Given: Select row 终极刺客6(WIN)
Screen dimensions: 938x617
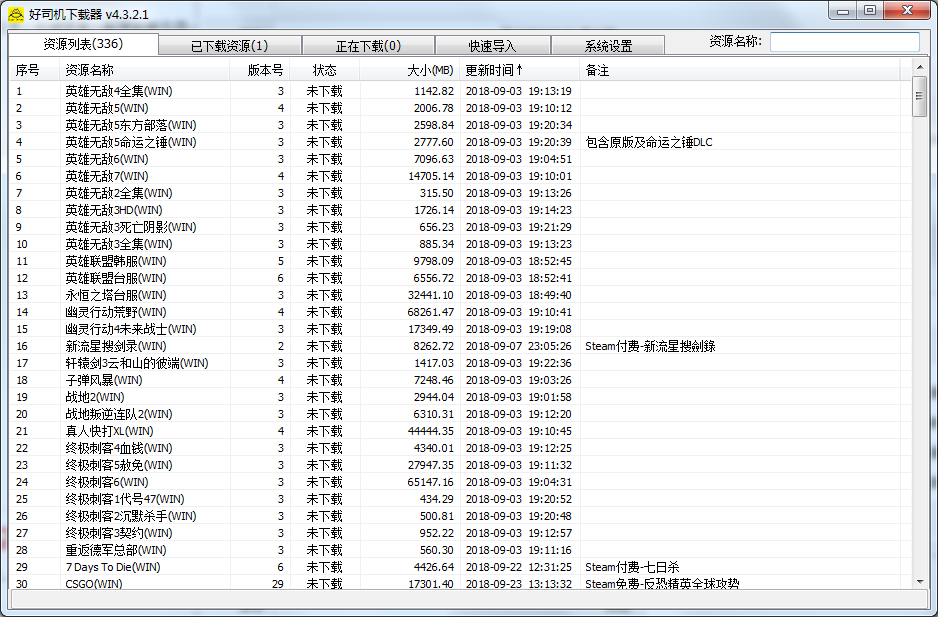Looking at the screenshot, I should [460, 482].
